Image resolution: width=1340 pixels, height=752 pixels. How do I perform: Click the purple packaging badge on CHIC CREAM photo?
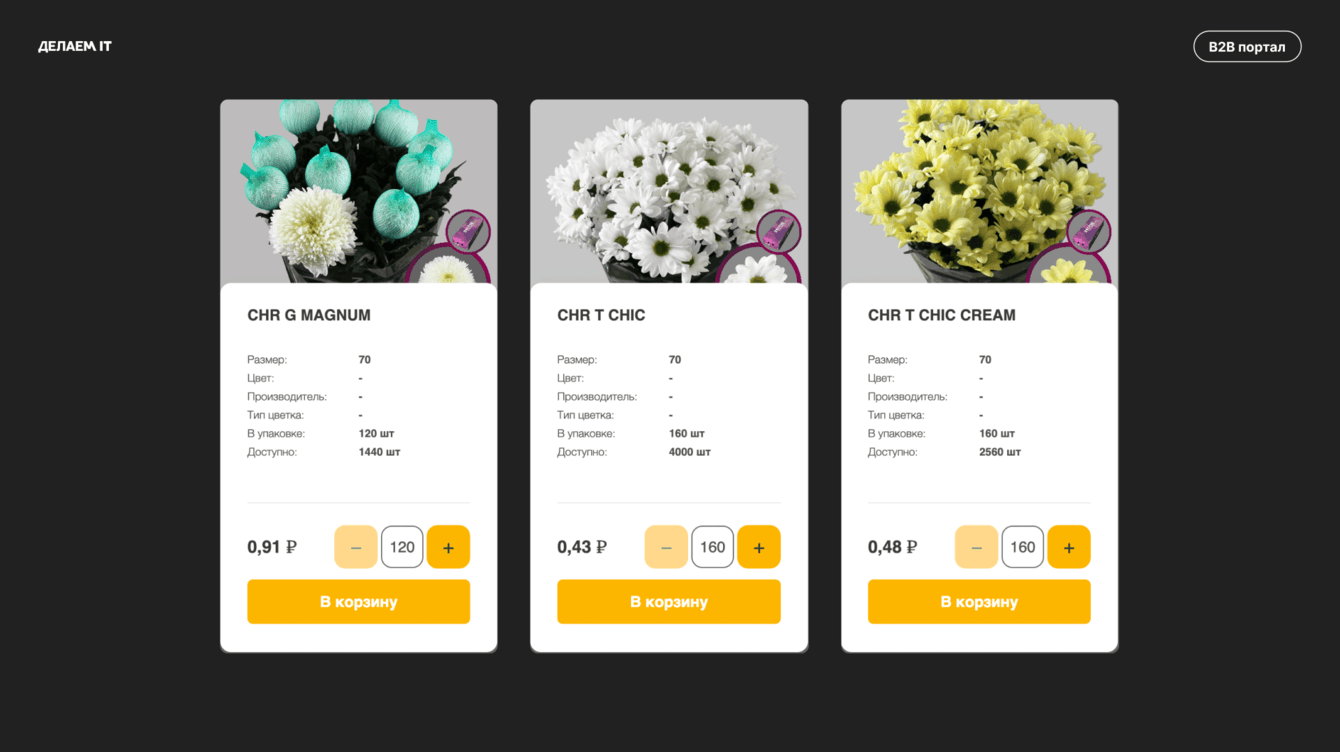[1089, 232]
